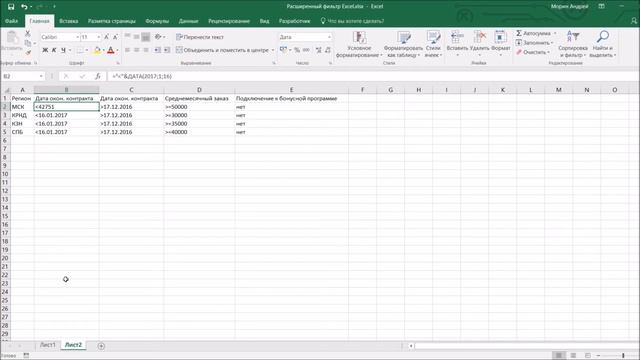Screen dimensions: 640x360
Task: Click the insert function fx button
Action: coord(98,76)
